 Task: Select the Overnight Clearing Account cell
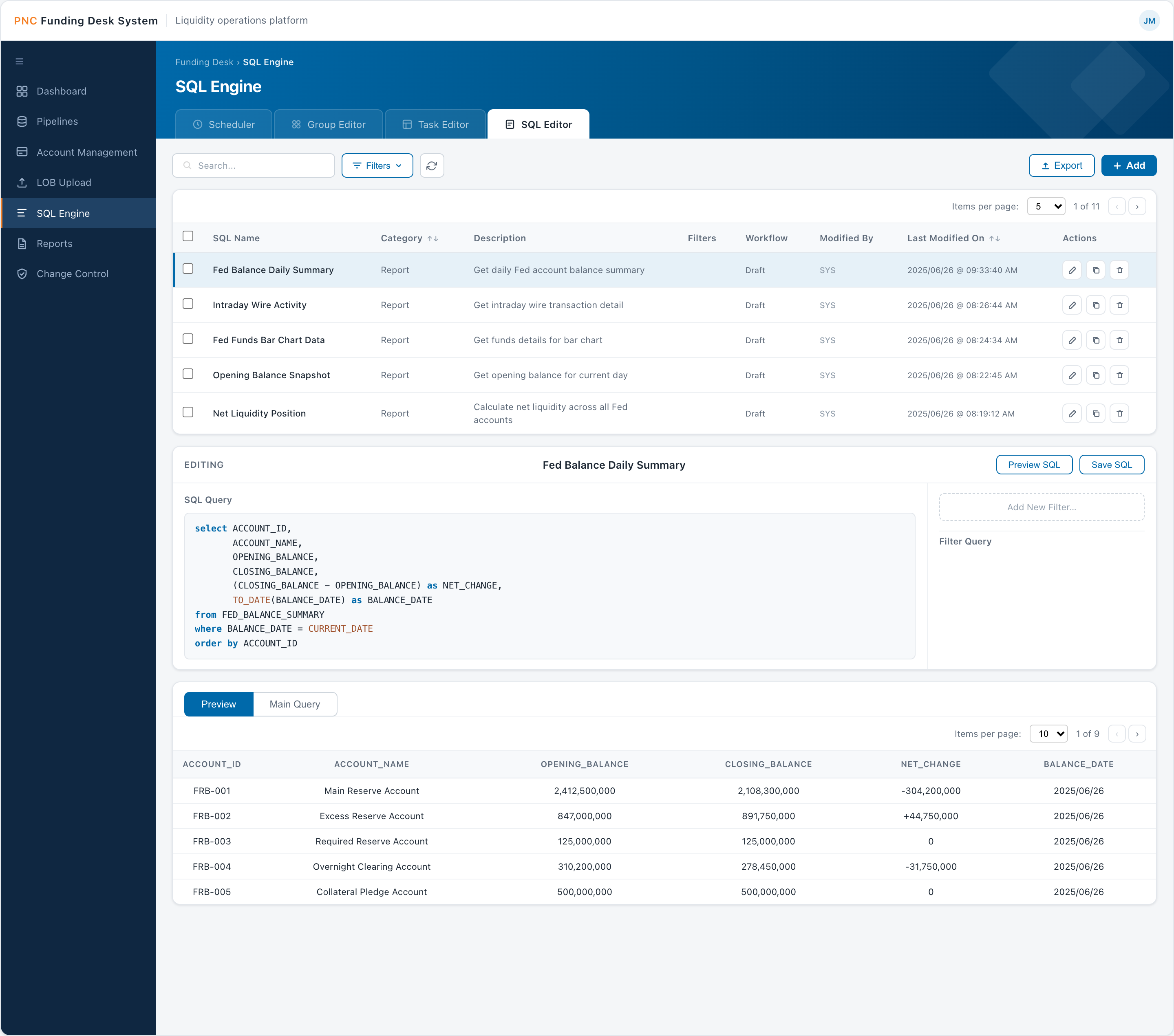pos(372,866)
